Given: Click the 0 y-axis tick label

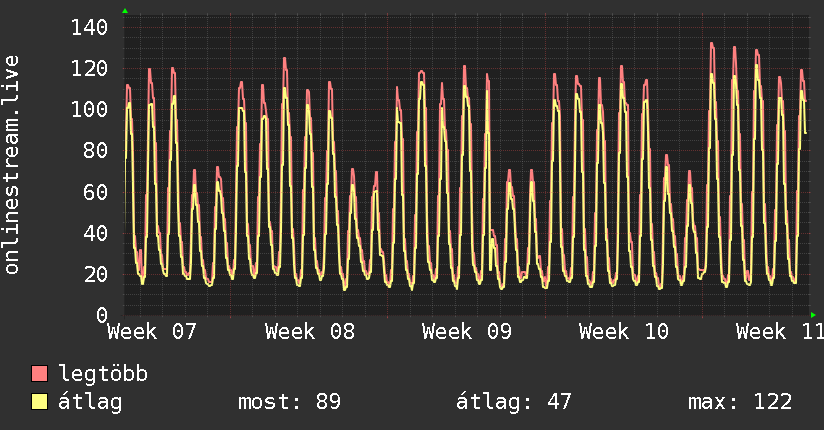Looking at the screenshot, I should [102, 315].
